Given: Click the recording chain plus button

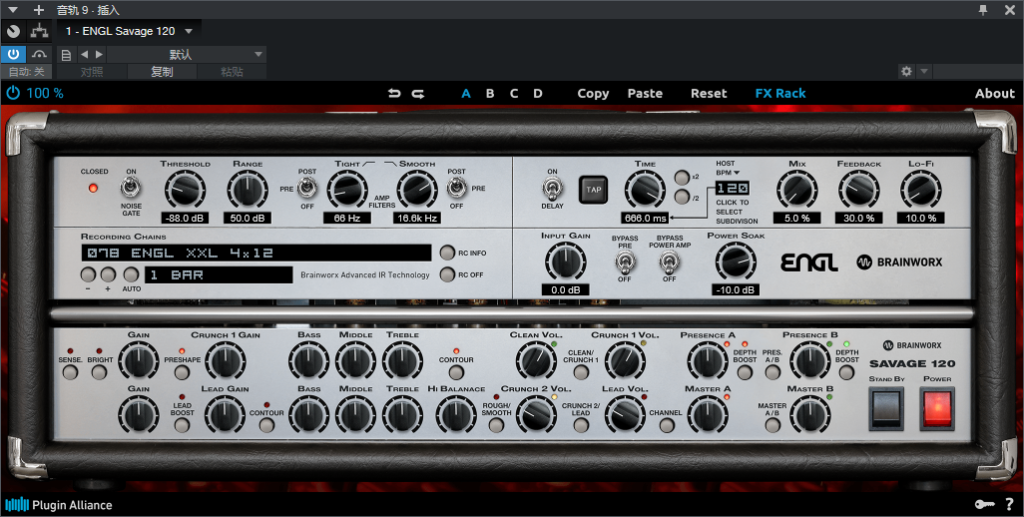Looking at the screenshot, I should pos(108,274).
